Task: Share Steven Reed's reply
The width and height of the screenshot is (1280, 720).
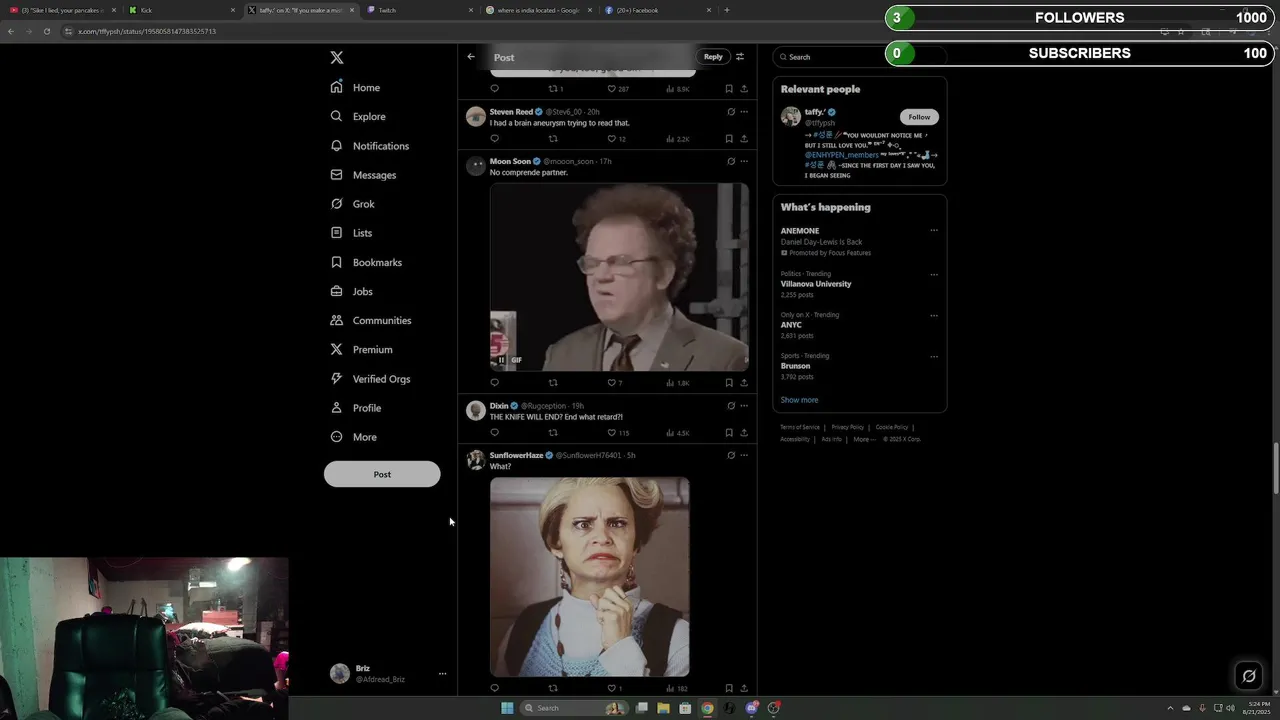Action: coord(744,139)
